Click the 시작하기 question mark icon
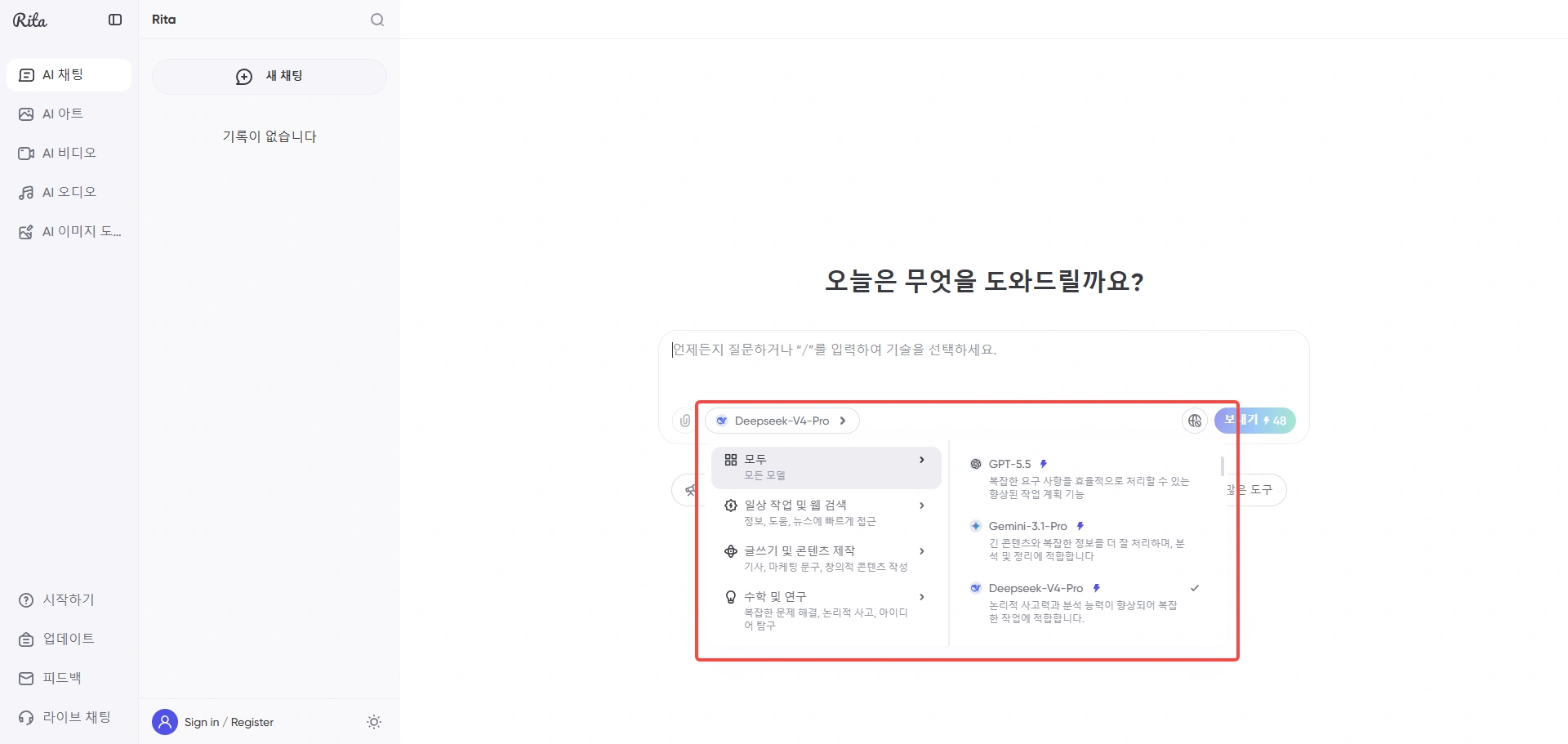 pyautogui.click(x=26, y=600)
